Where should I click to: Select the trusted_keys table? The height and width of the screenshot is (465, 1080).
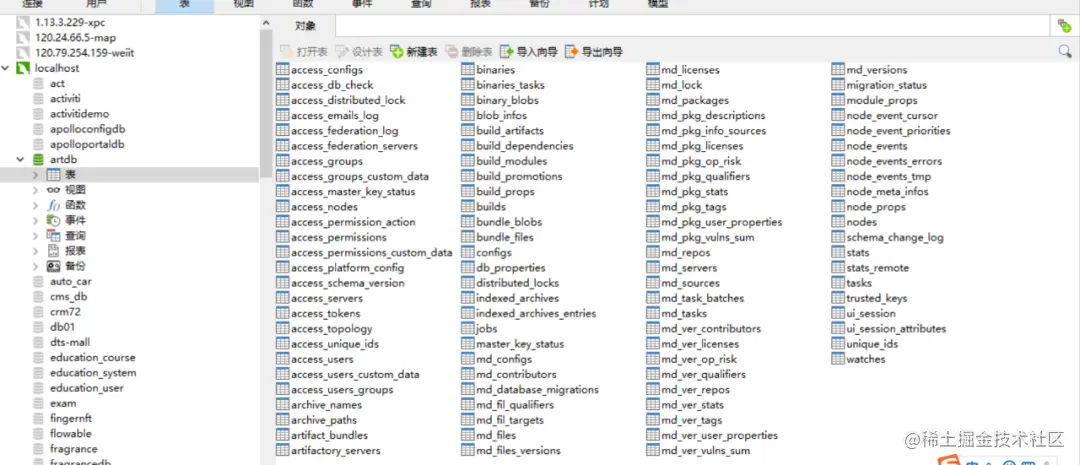[x=877, y=298]
